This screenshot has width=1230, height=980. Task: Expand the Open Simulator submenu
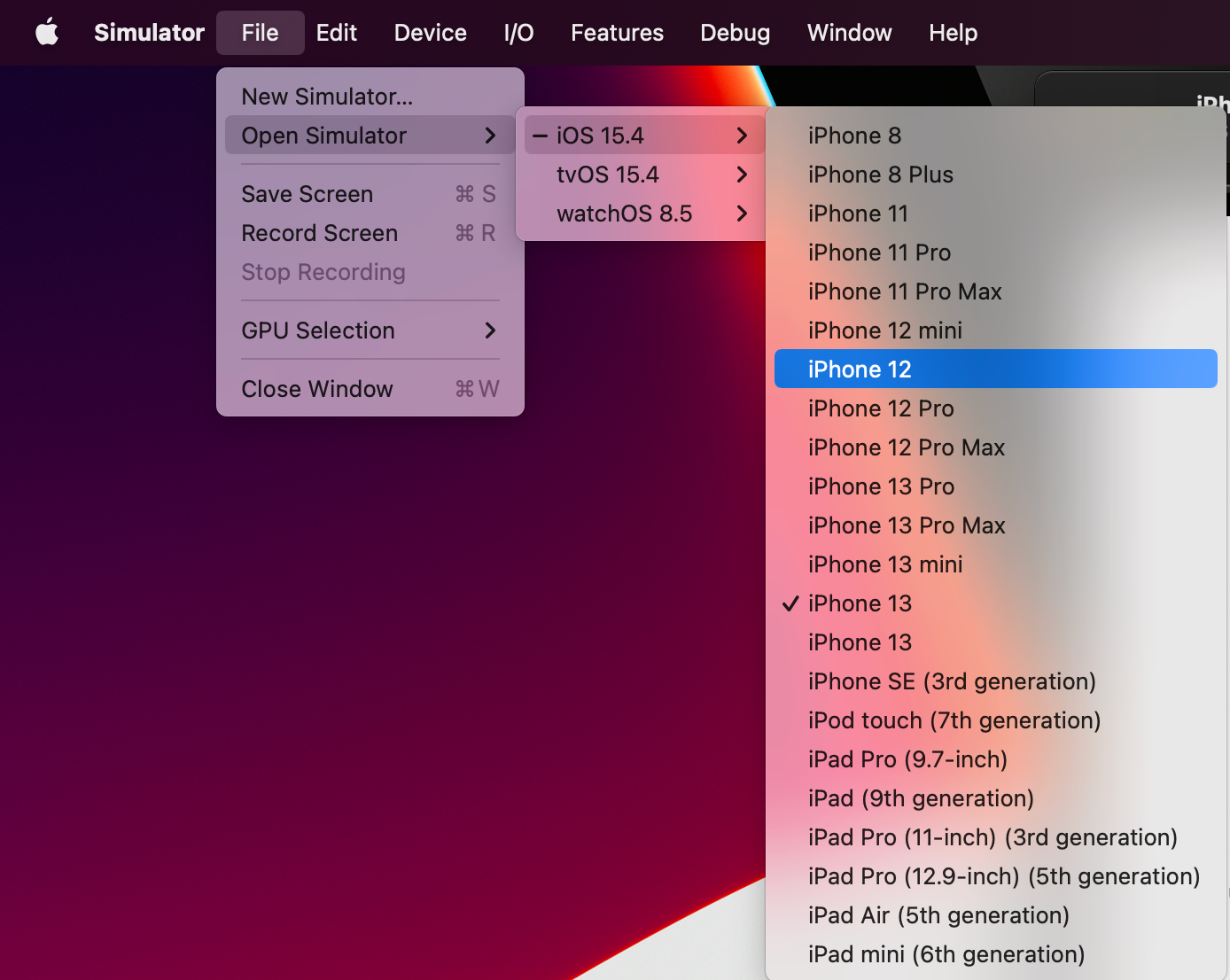tap(490, 135)
